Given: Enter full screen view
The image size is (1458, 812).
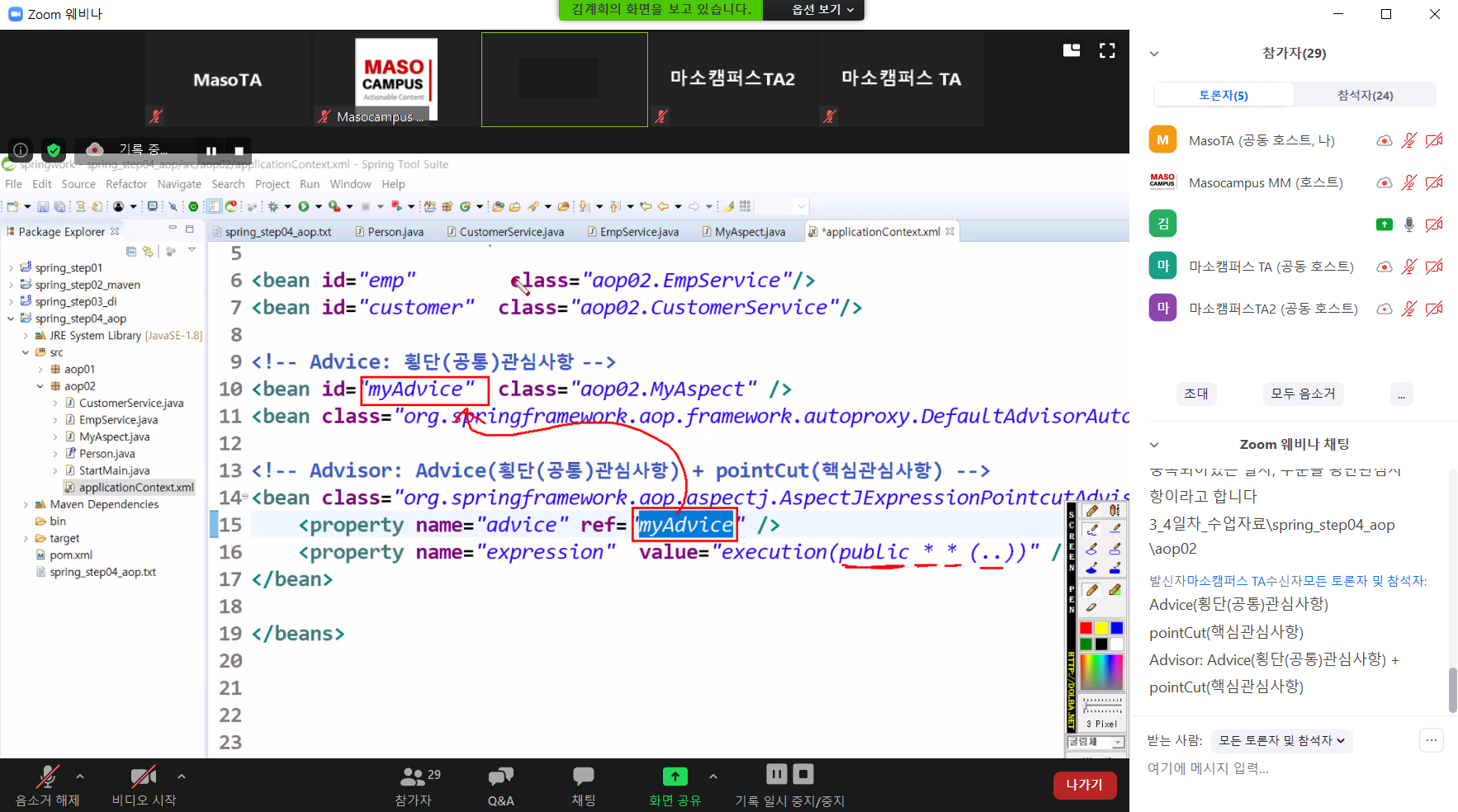Looking at the screenshot, I should (1107, 51).
